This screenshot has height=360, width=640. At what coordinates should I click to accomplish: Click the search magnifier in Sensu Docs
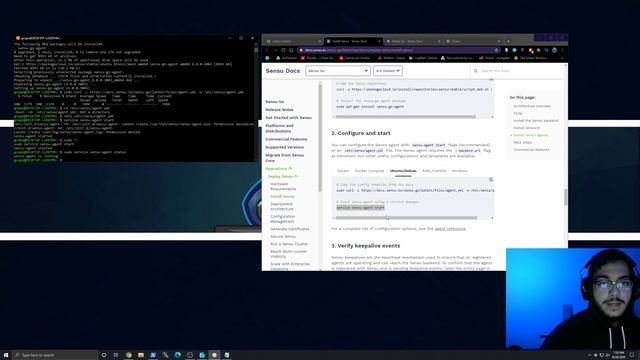tap(476, 71)
